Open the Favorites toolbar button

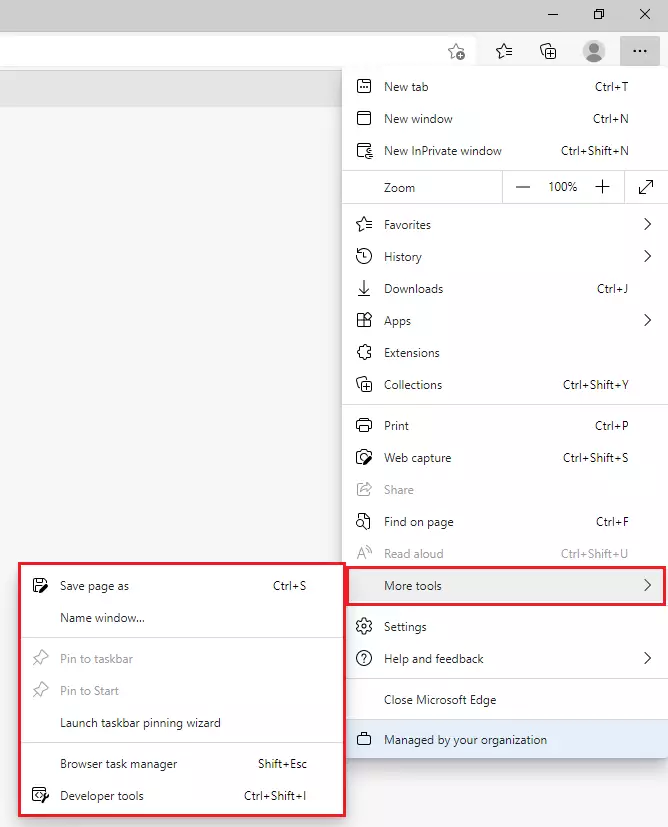click(504, 51)
